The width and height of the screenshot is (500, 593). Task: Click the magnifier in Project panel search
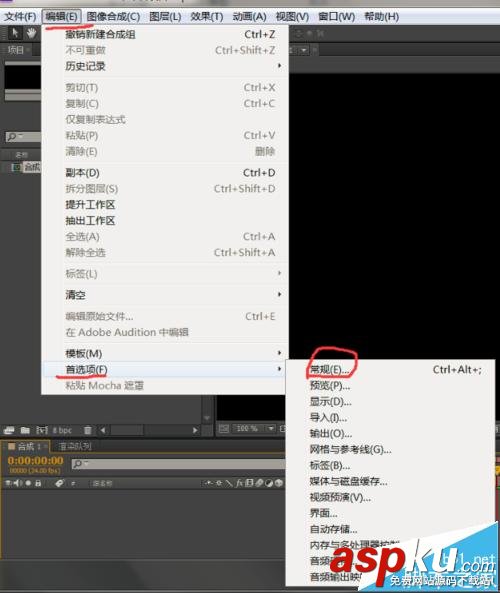coord(12,137)
